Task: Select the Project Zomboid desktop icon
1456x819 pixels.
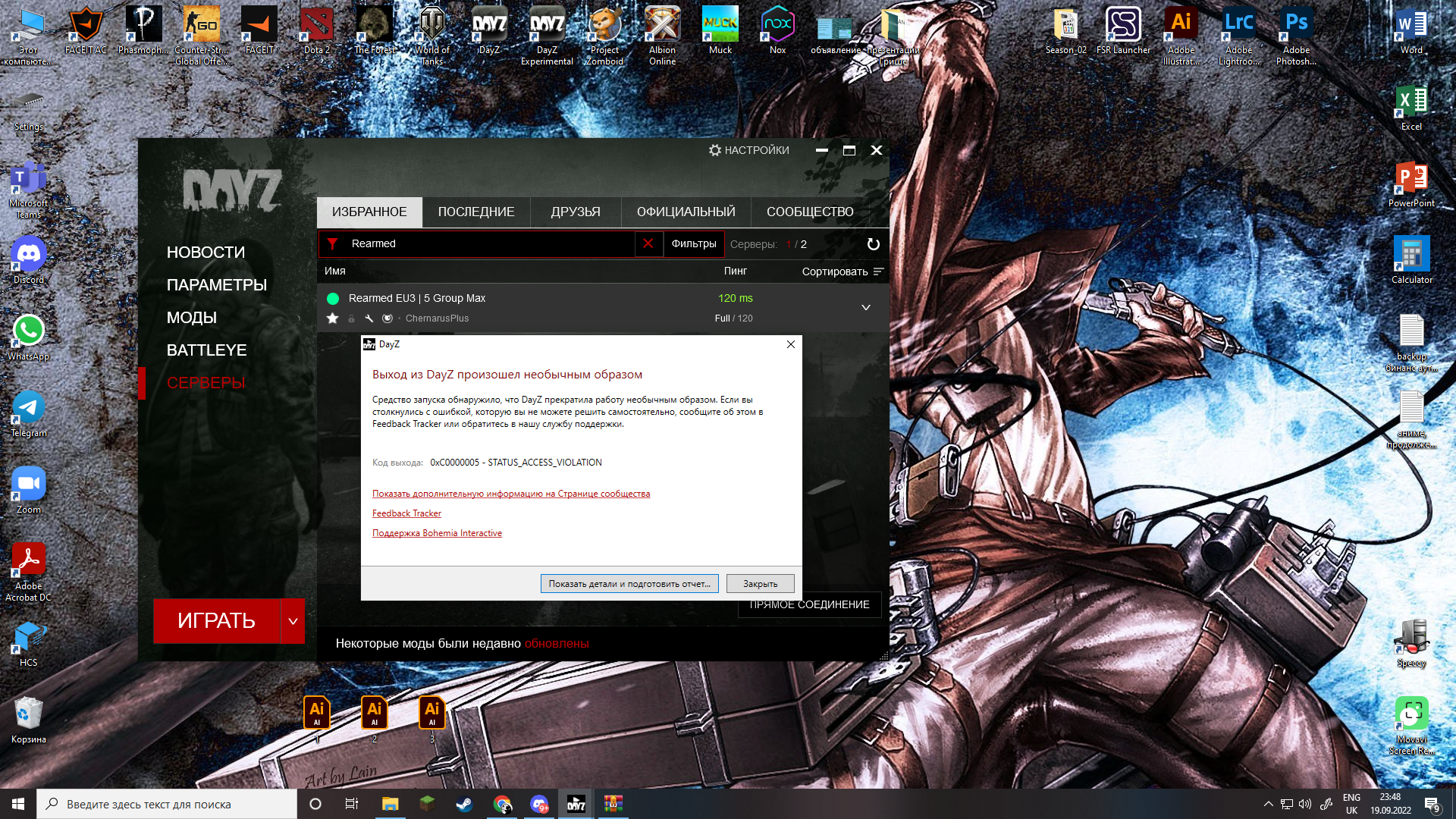Action: pos(604,36)
